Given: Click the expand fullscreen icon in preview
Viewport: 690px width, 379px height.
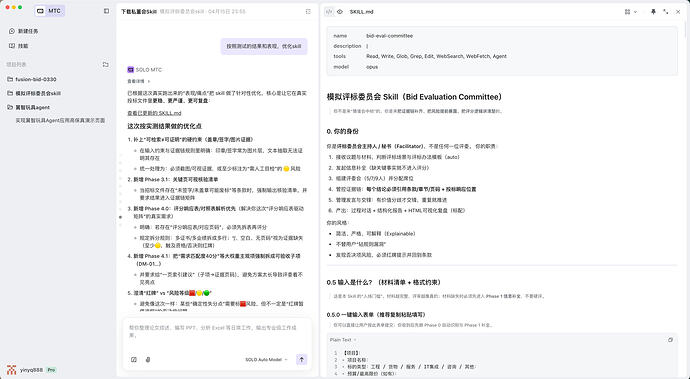Looking at the screenshot, I should [665, 12].
